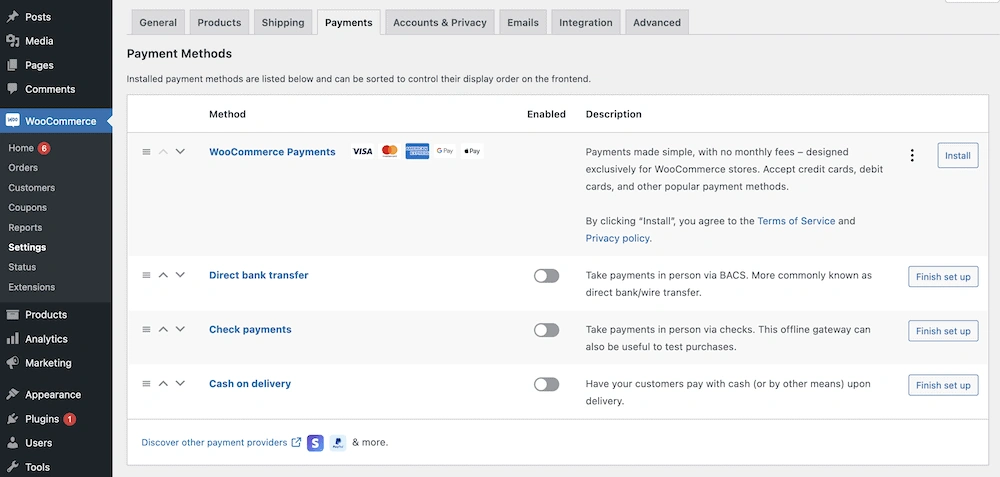Screen dimensions: 1000x477
Task: Turn on Cash on delivery toggle
Action: [546, 384]
